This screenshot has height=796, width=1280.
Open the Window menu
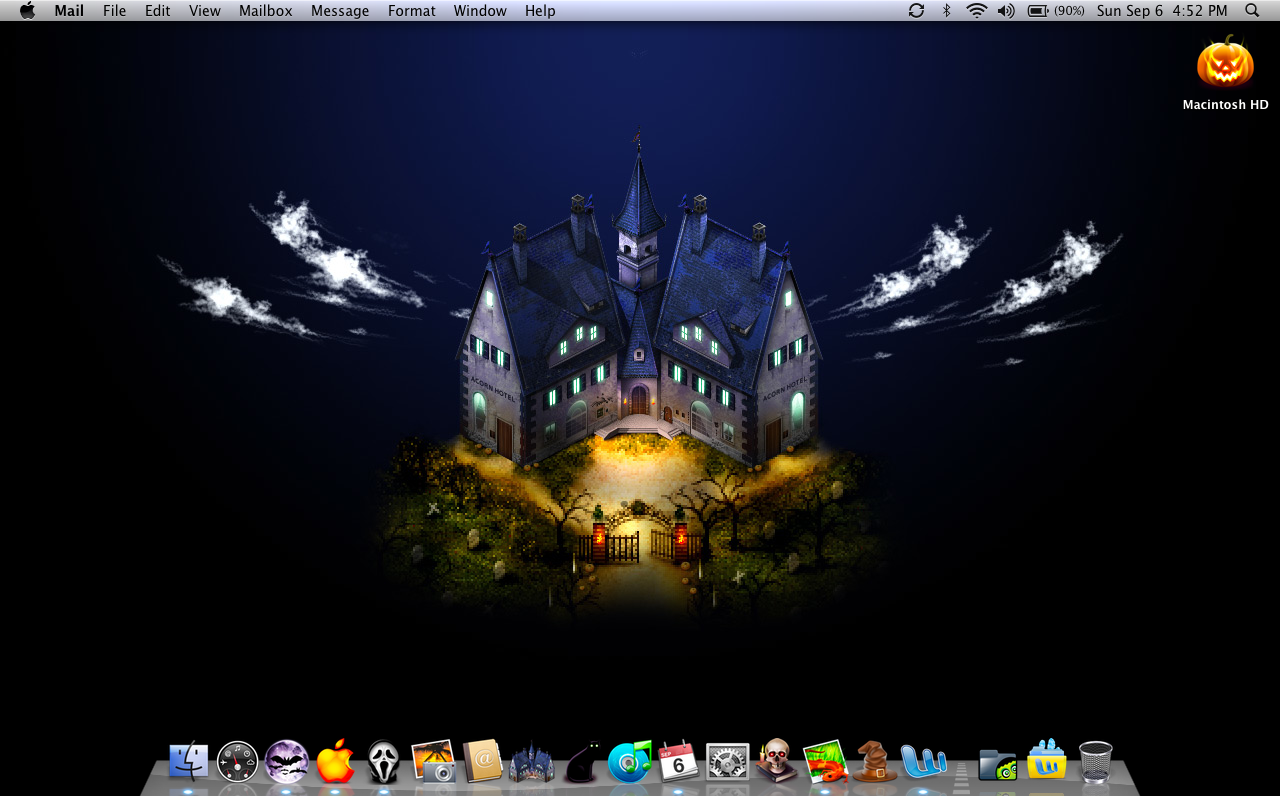[x=480, y=11]
